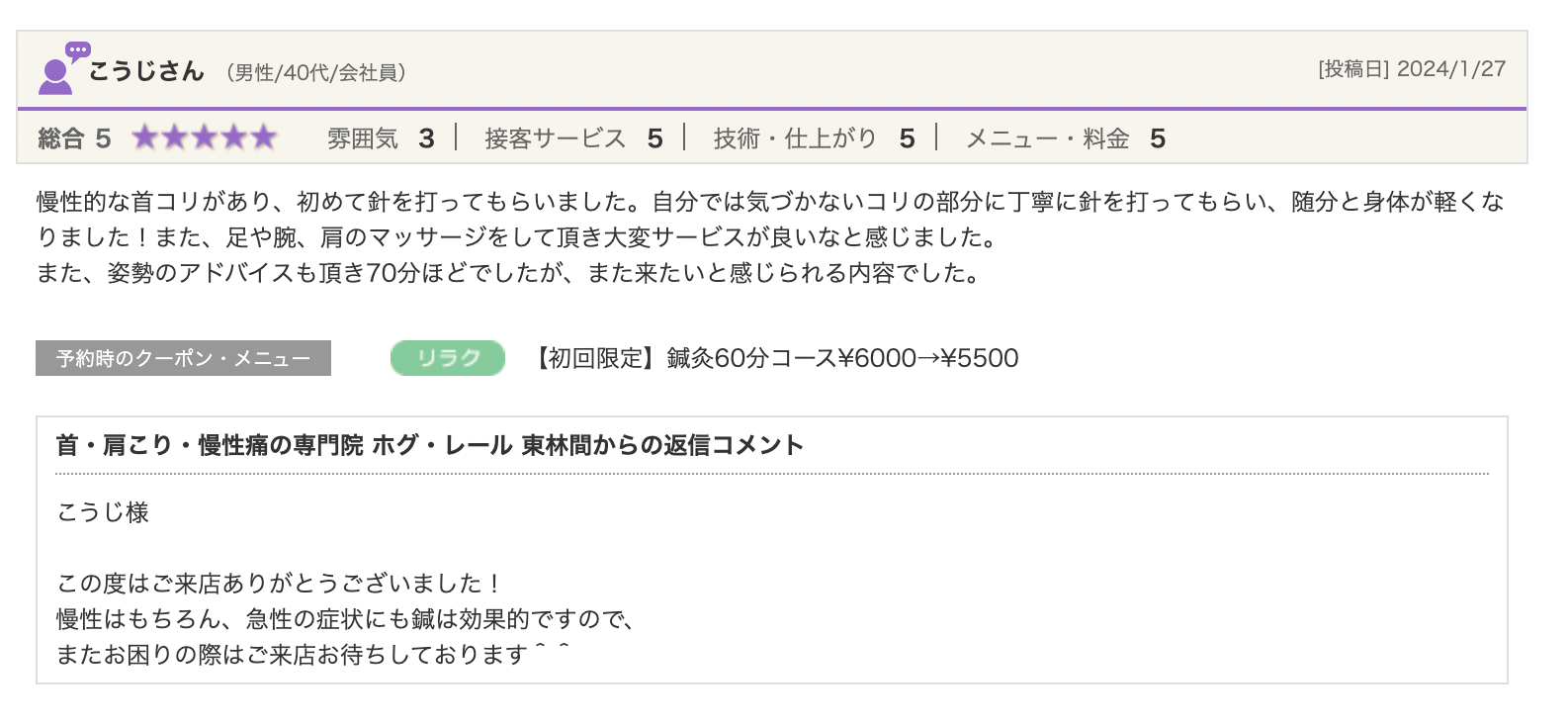Viewport: 1568px width, 728px height.
Task: Click the salon reply heading ホグ・レール 東林間
Action: 430,445
